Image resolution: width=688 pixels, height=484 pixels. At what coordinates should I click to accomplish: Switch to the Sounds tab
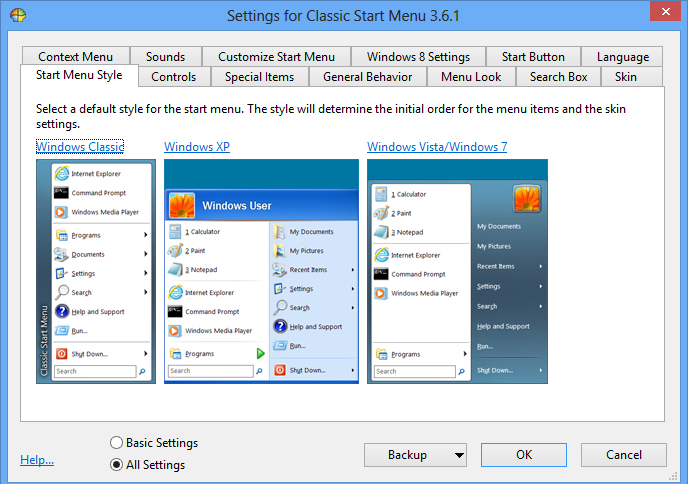(x=165, y=57)
